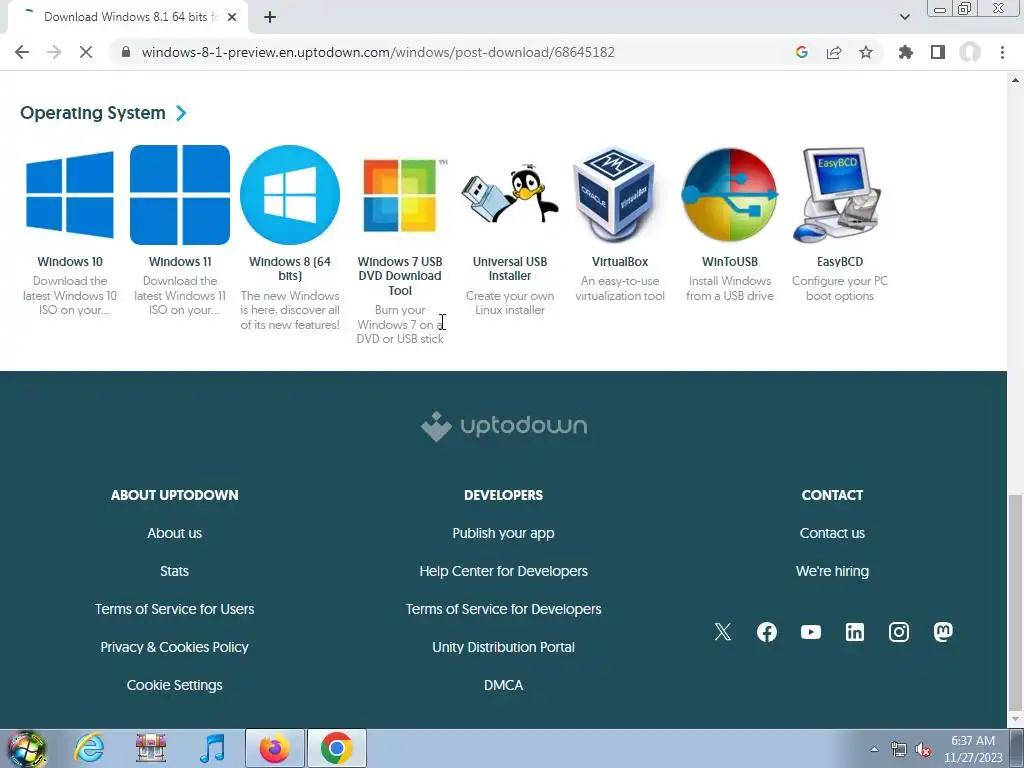The image size is (1024, 768).
Task: Click the page vertical scrollbar thumb
Action: click(x=1015, y=601)
